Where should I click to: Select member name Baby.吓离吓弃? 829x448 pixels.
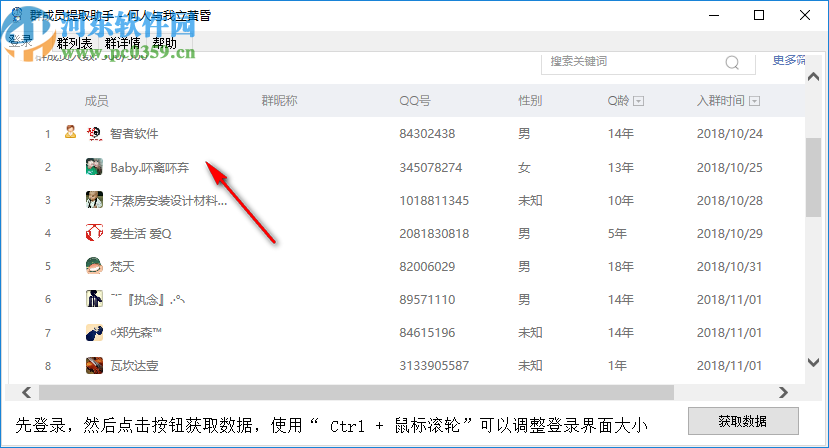(x=150, y=168)
